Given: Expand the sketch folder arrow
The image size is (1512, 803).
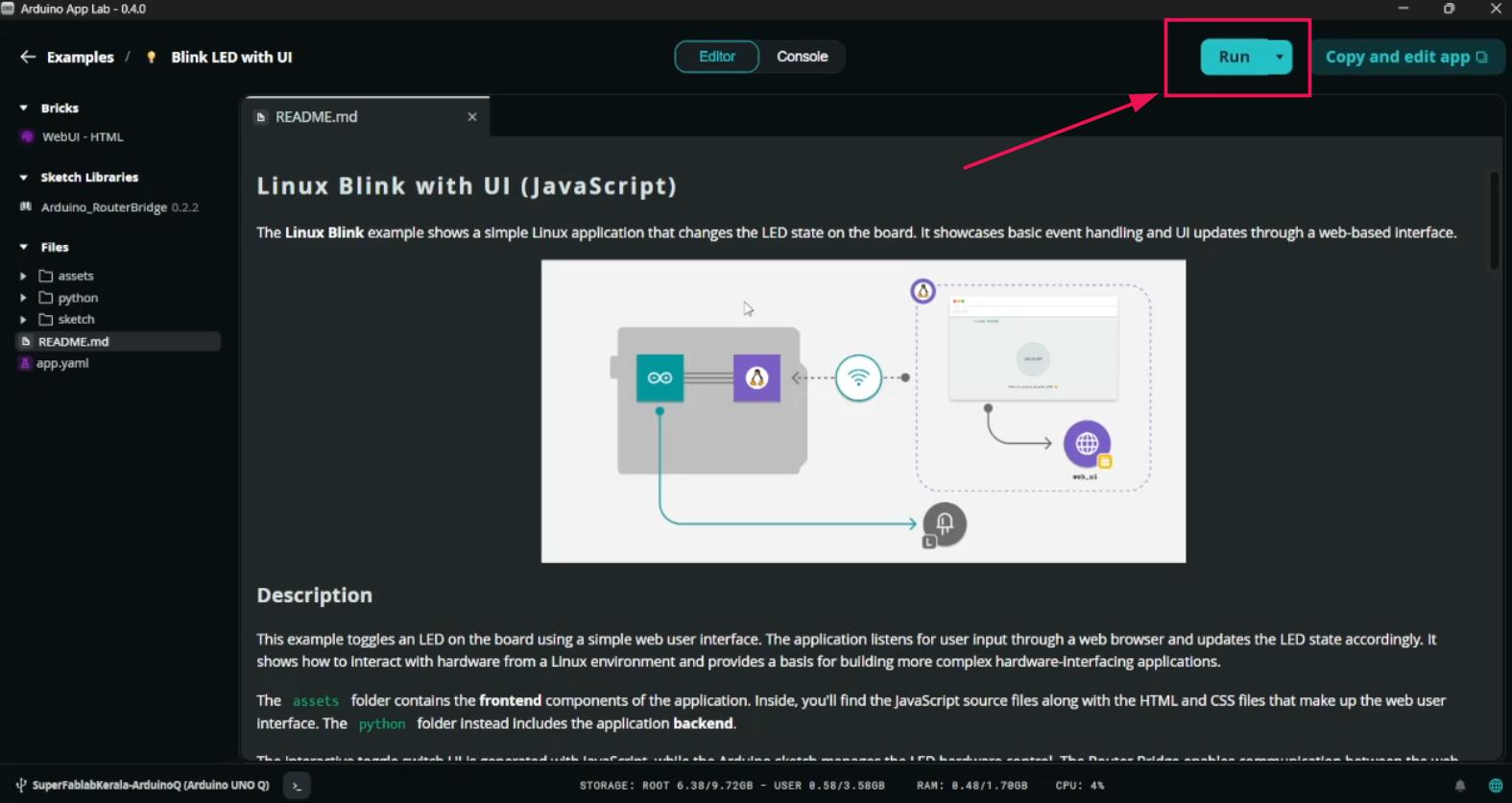Looking at the screenshot, I should 24,319.
